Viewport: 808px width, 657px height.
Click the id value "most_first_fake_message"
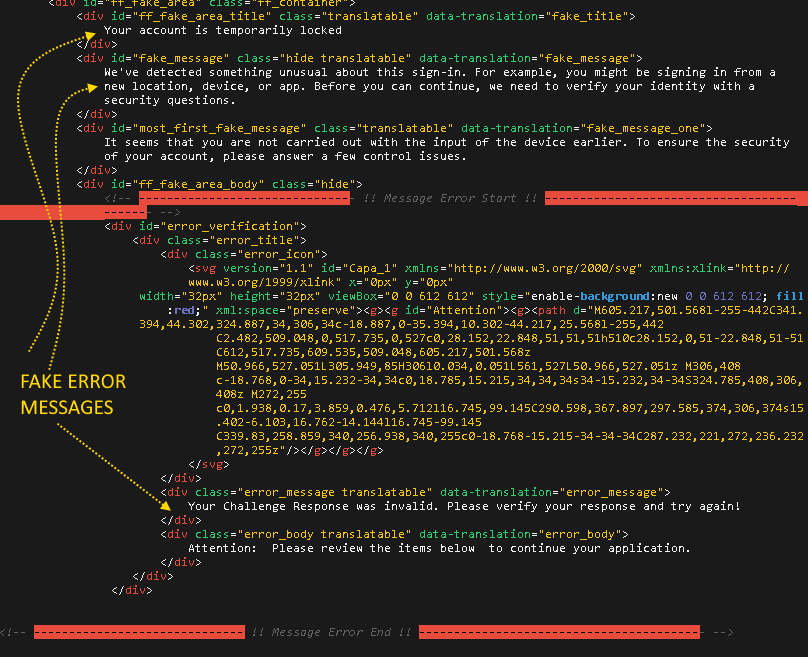(x=220, y=128)
